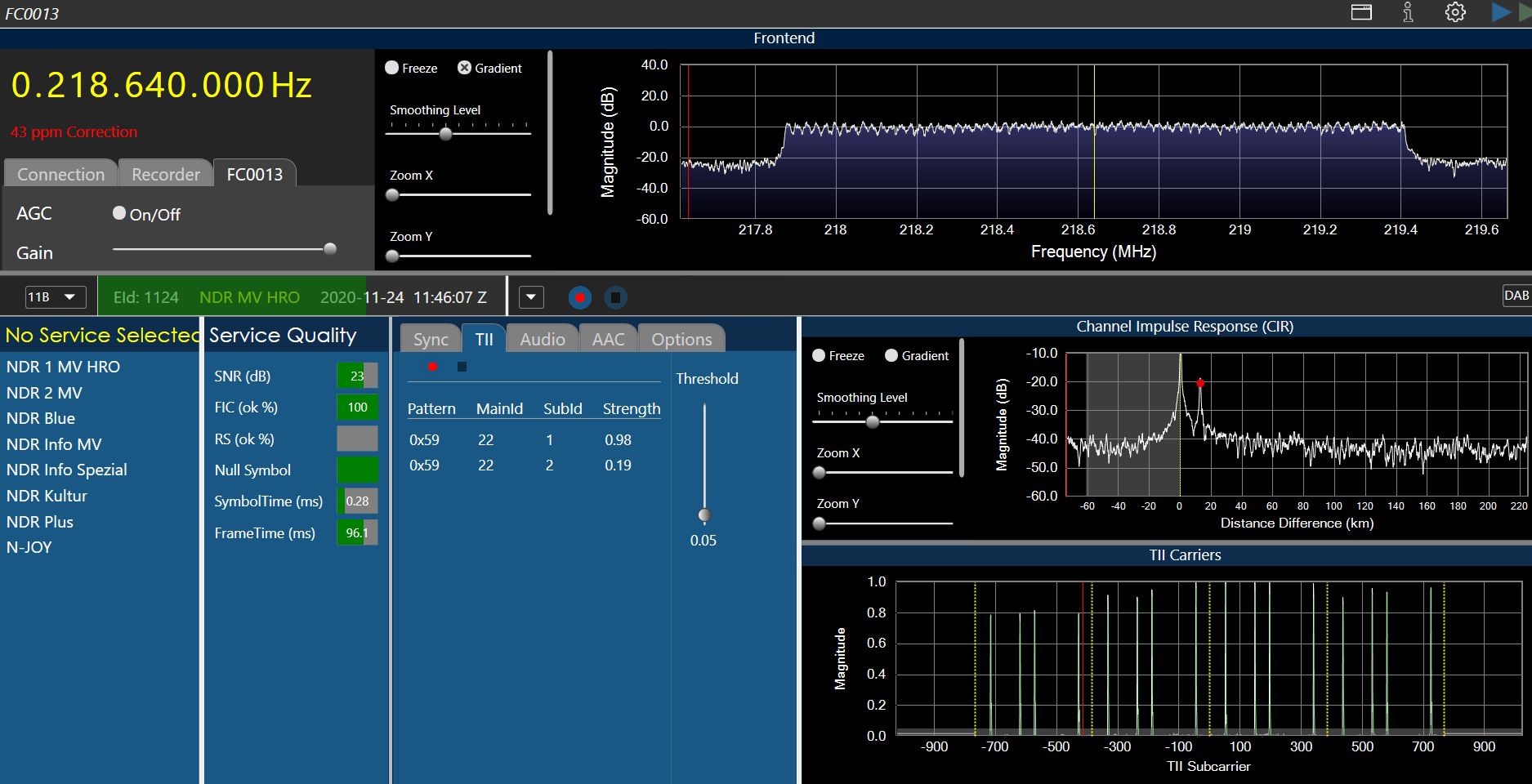Toggle the AGC On/Off radio button
Image resolution: width=1532 pixels, height=784 pixels.
click(x=119, y=213)
